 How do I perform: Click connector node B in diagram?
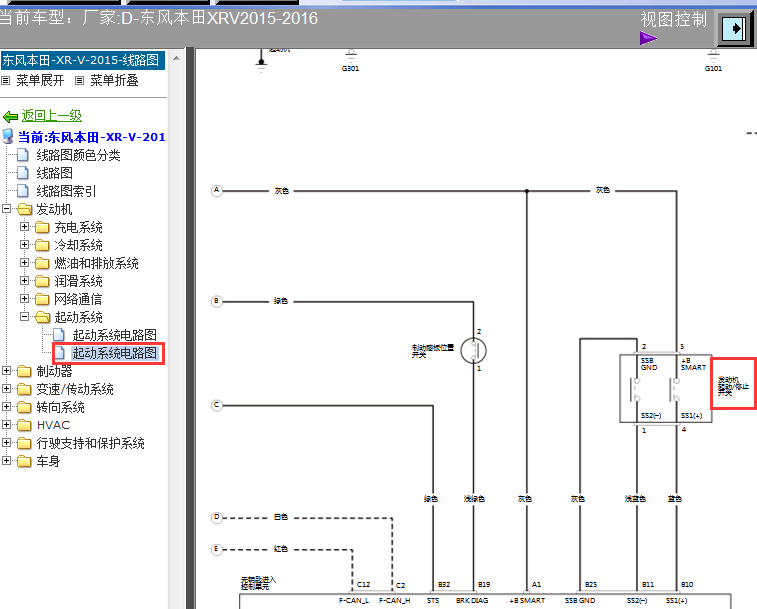(x=217, y=301)
